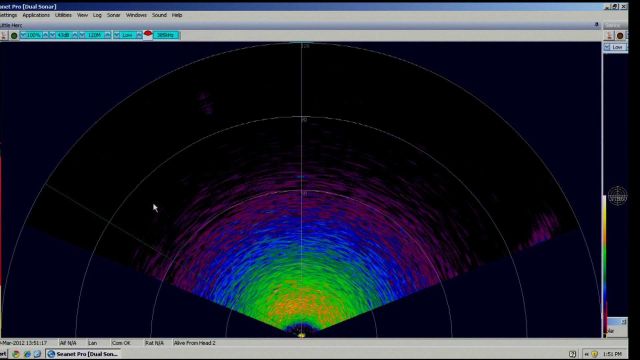Click the 'Alt N/A' status entry
Viewport: 640px width, 360px height.
click(x=68, y=343)
